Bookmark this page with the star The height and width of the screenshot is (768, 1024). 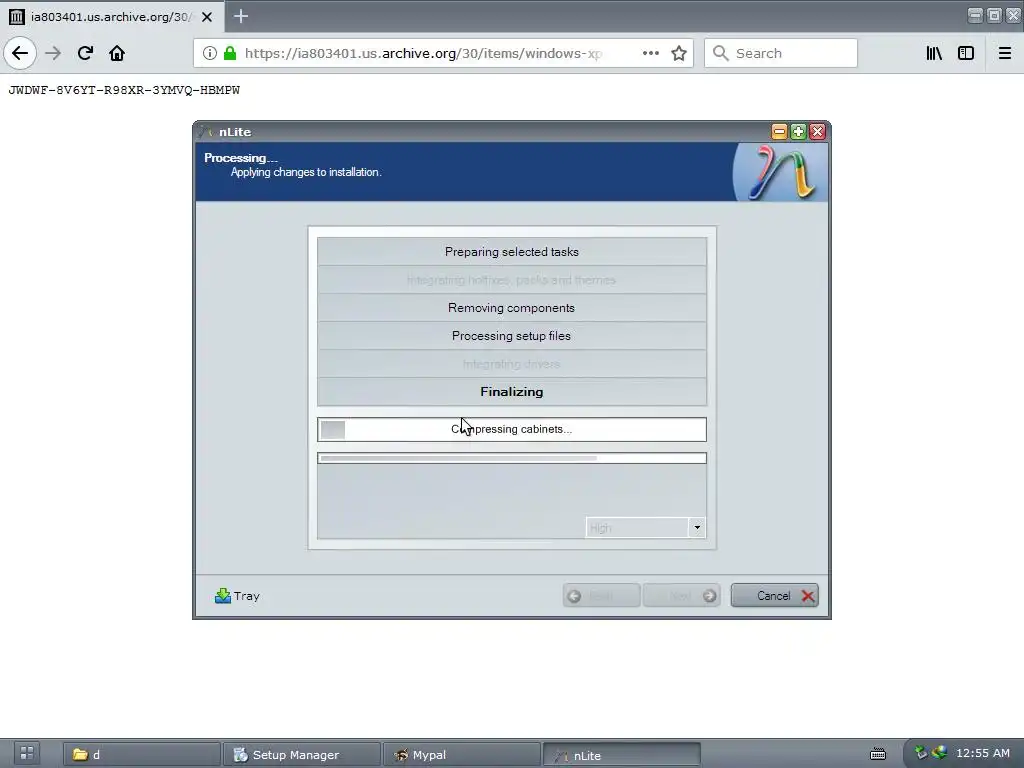pyautogui.click(x=679, y=53)
